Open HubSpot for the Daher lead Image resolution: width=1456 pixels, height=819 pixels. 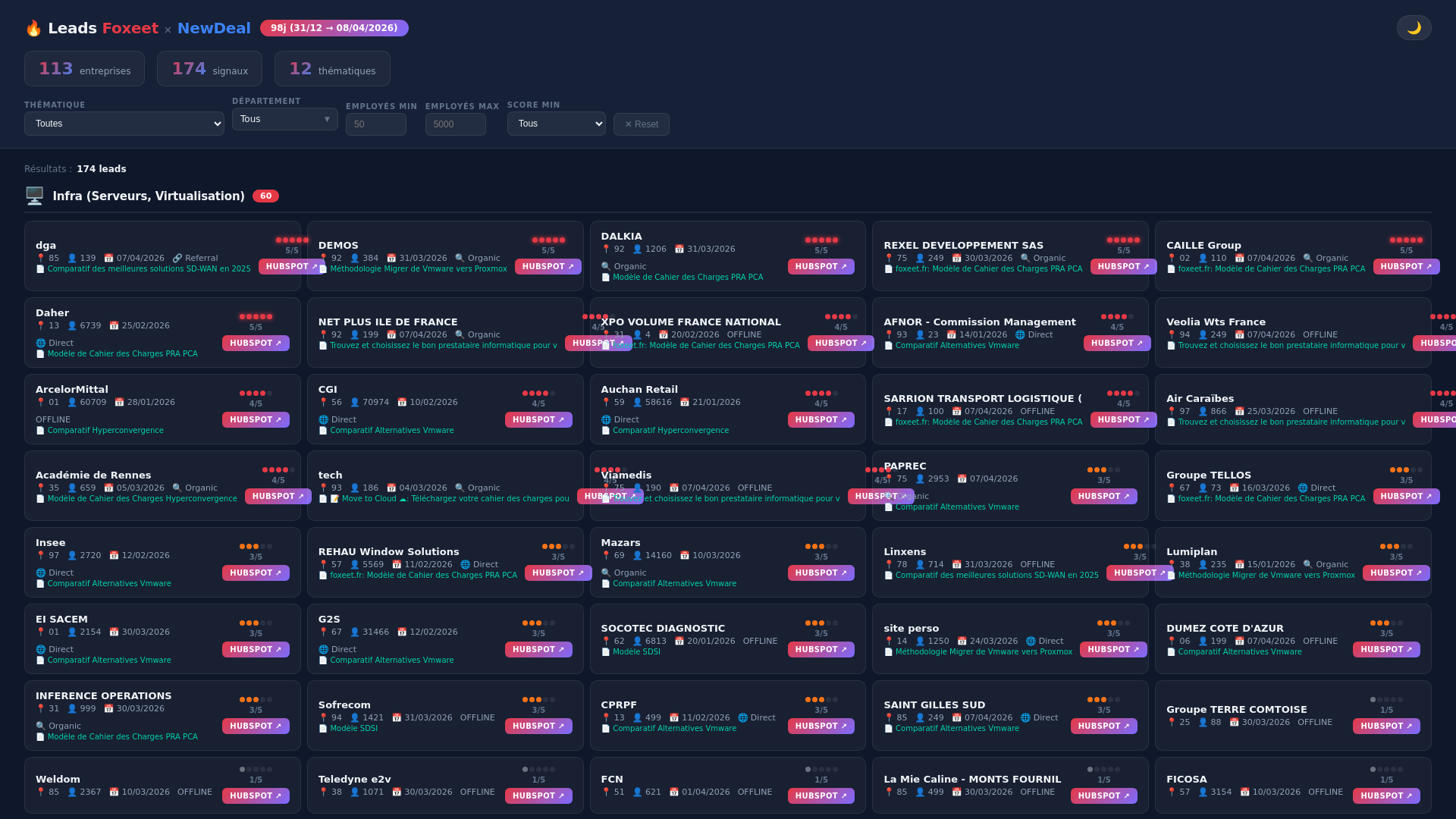pyautogui.click(x=256, y=344)
